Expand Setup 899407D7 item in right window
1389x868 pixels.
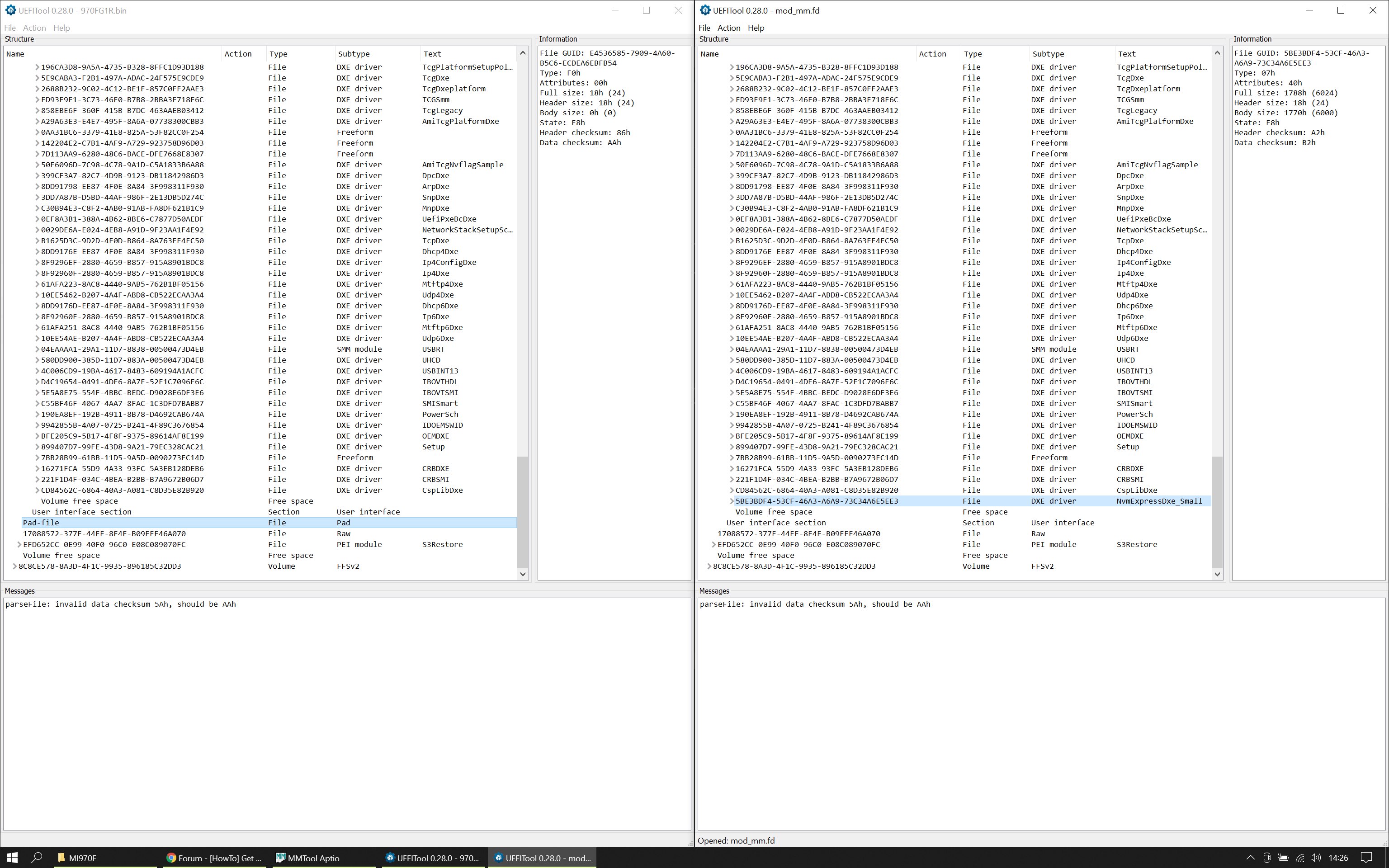pos(732,447)
